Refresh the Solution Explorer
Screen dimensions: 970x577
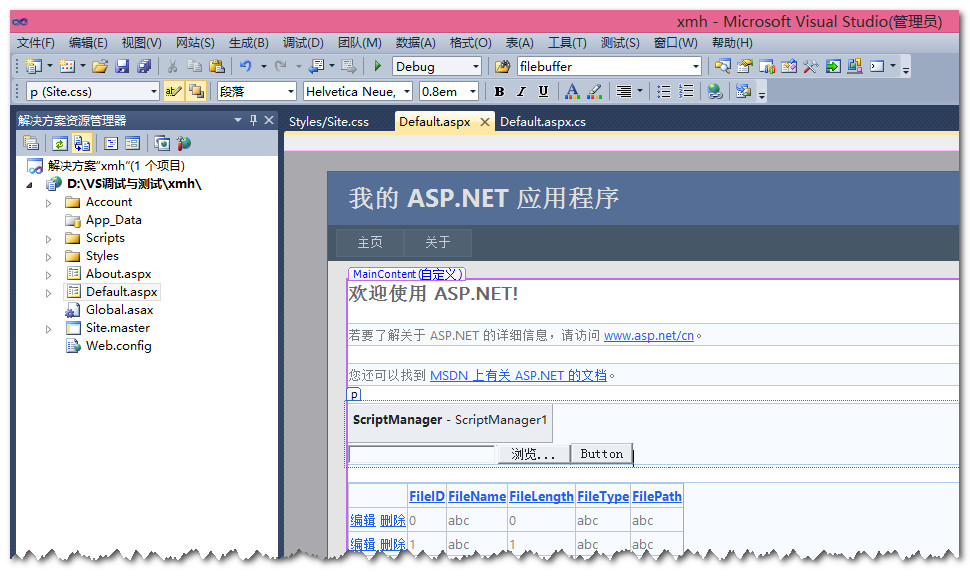click(59, 143)
